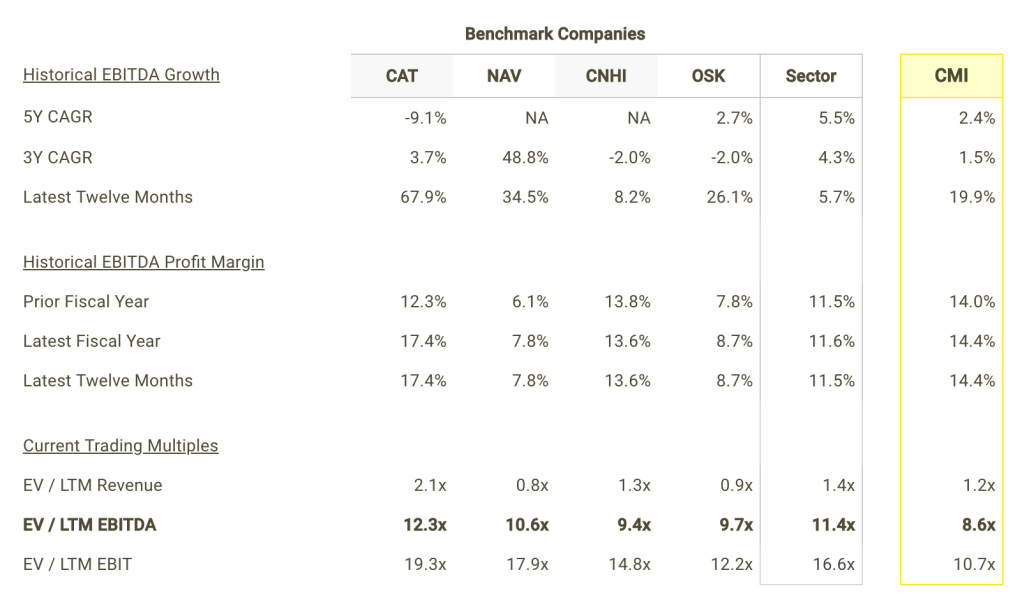Select the 5Y CAGR row label
Image resolution: width=1020 pixels, height=598 pixels.
coord(58,117)
